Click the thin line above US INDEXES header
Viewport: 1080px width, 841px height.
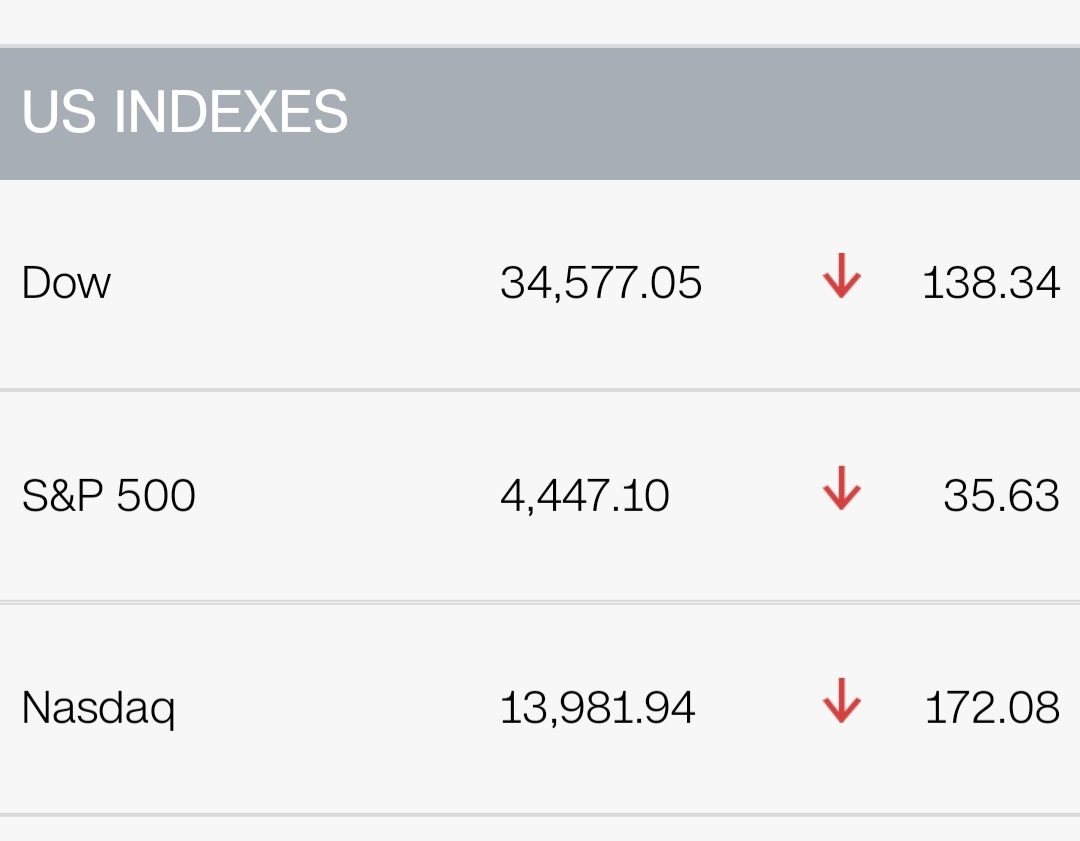pos(540,45)
